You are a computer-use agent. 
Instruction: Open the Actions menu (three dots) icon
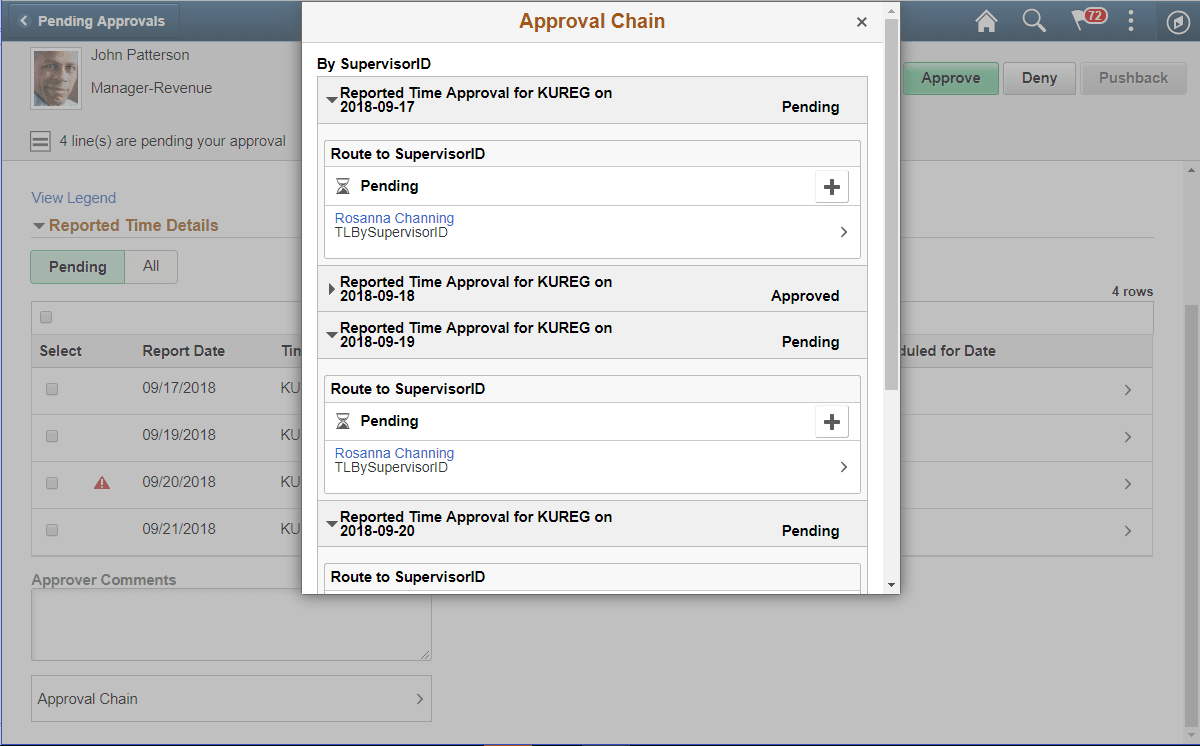click(x=1131, y=21)
